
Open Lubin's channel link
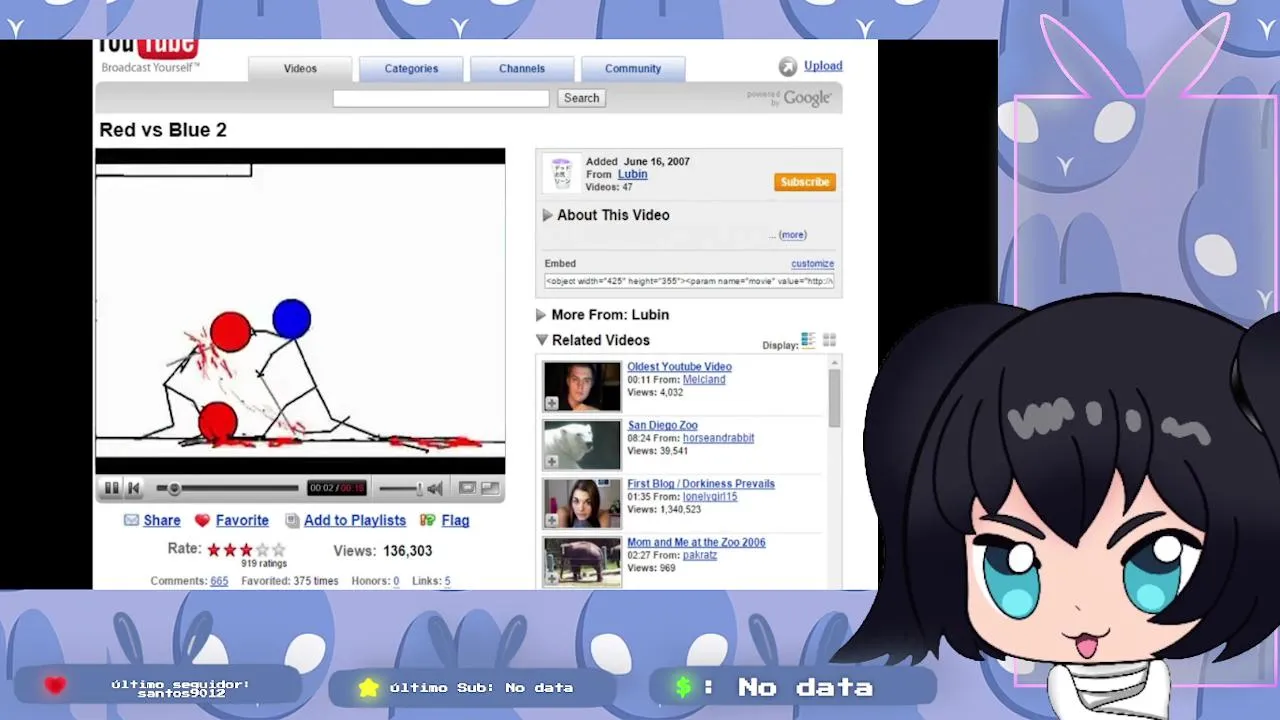click(x=632, y=174)
